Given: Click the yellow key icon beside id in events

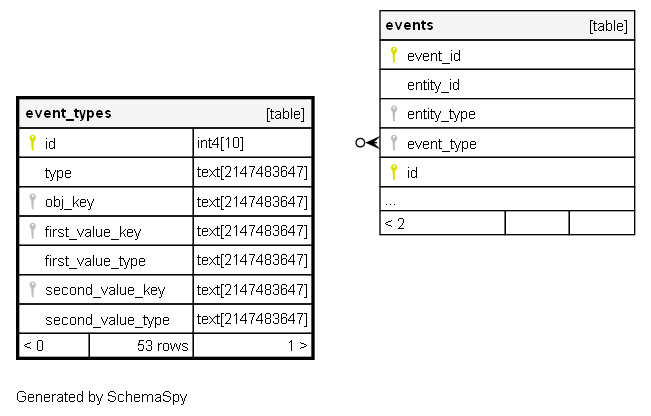Looking at the screenshot, I should [394, 172].
